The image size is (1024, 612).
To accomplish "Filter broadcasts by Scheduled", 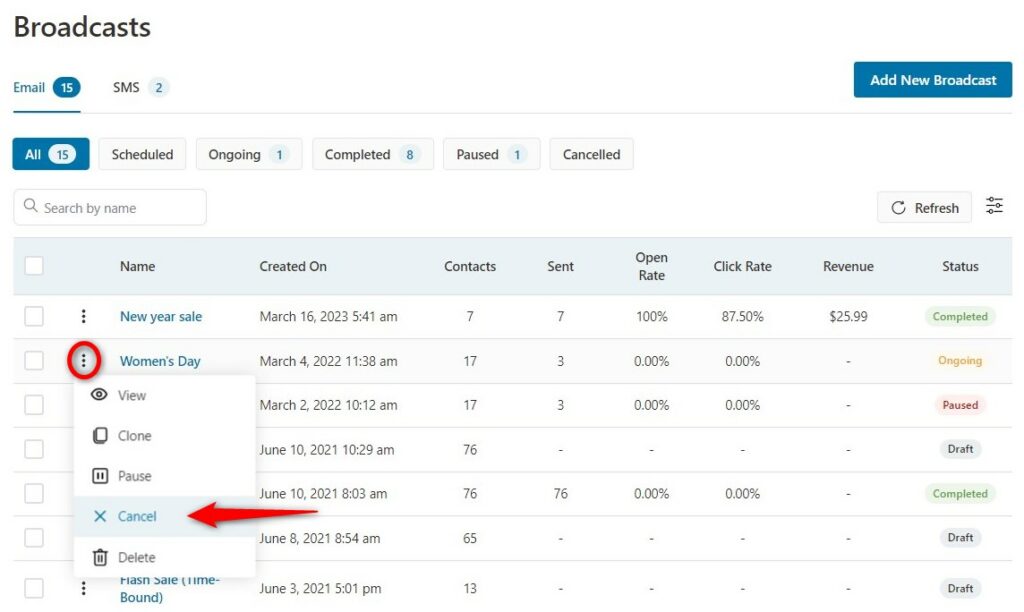I will tap(142, 154).
